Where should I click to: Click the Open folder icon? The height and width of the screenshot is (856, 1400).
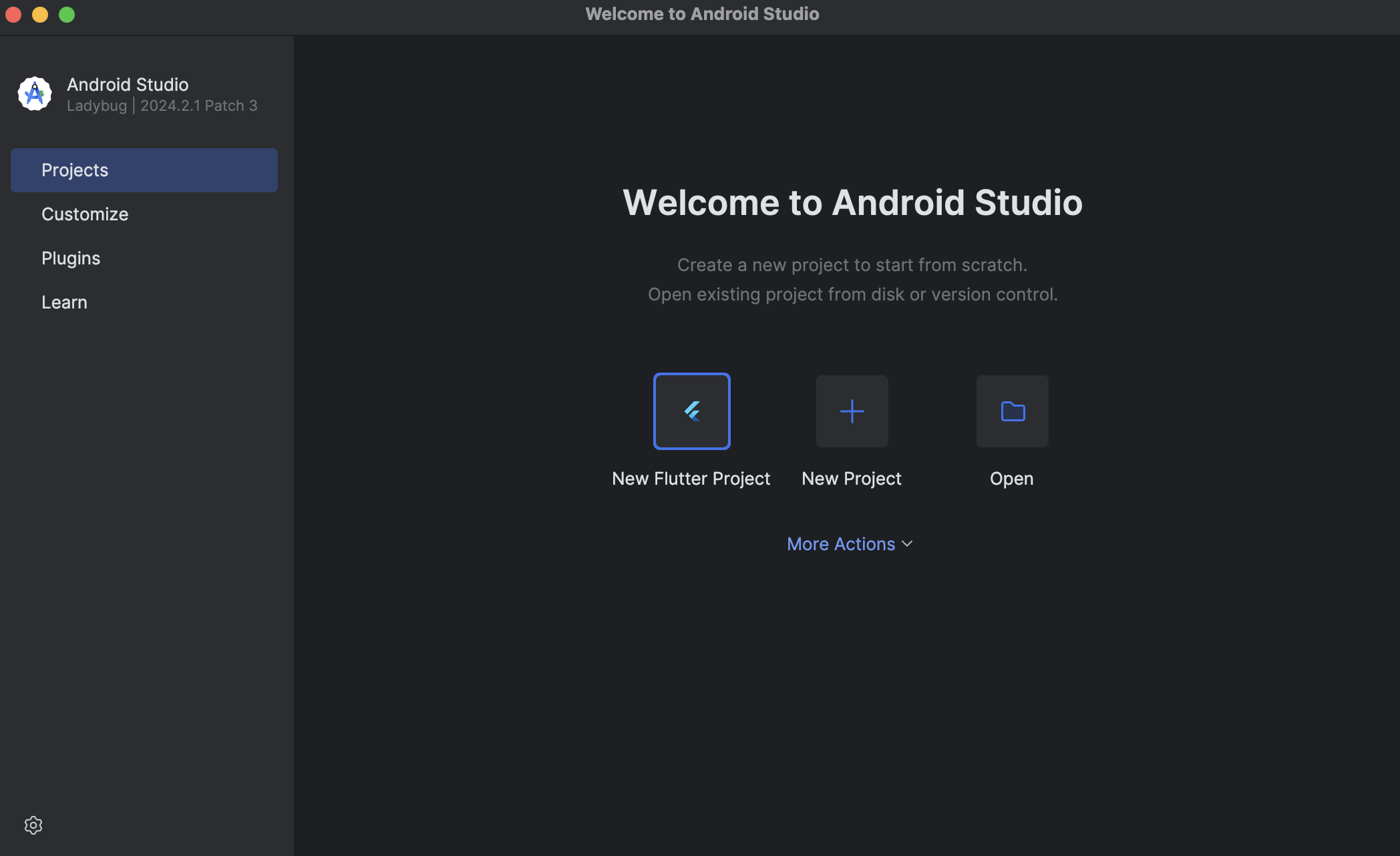tap(1012, 411)
